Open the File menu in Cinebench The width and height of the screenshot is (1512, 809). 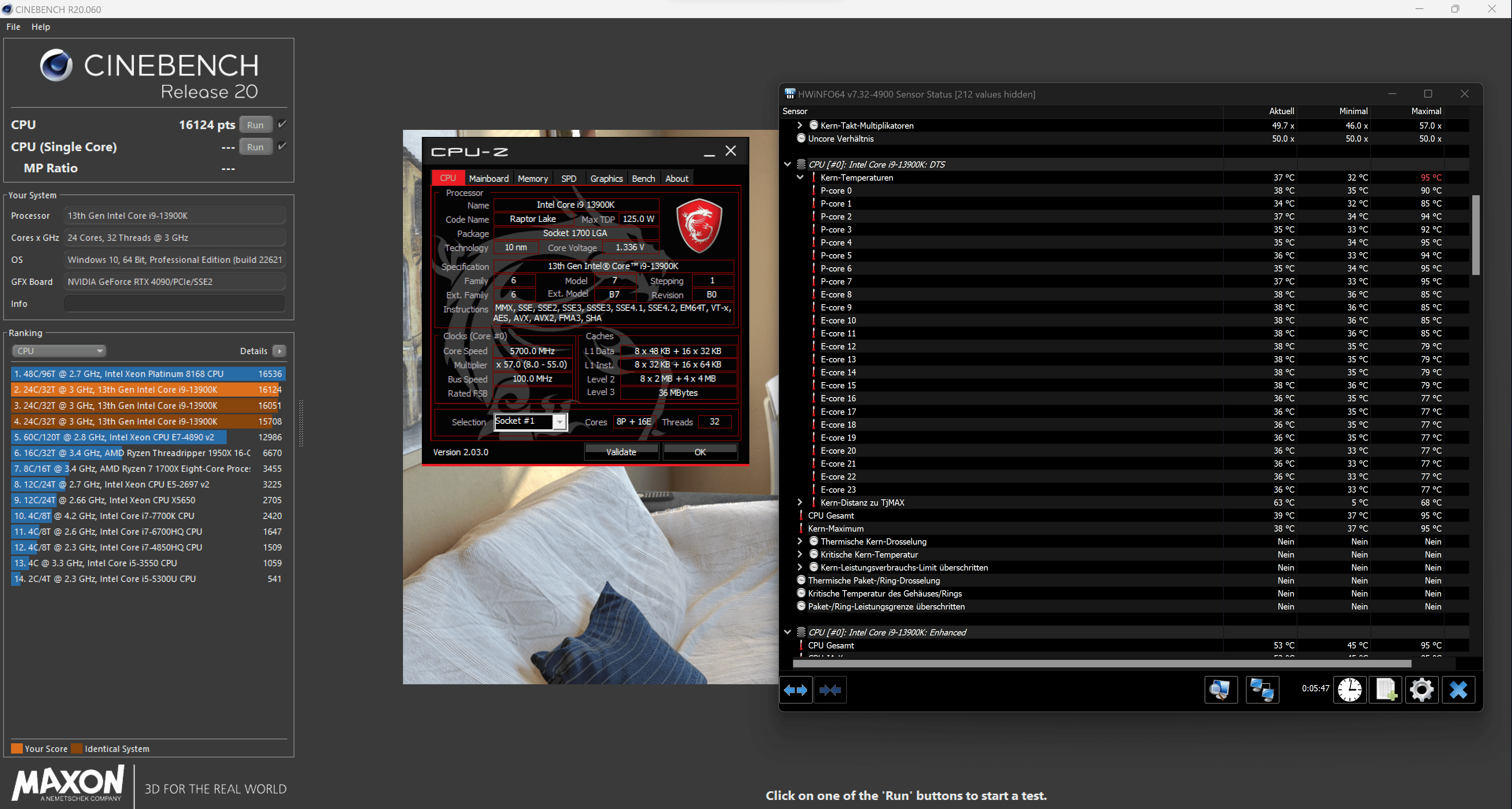coord(13,27)
